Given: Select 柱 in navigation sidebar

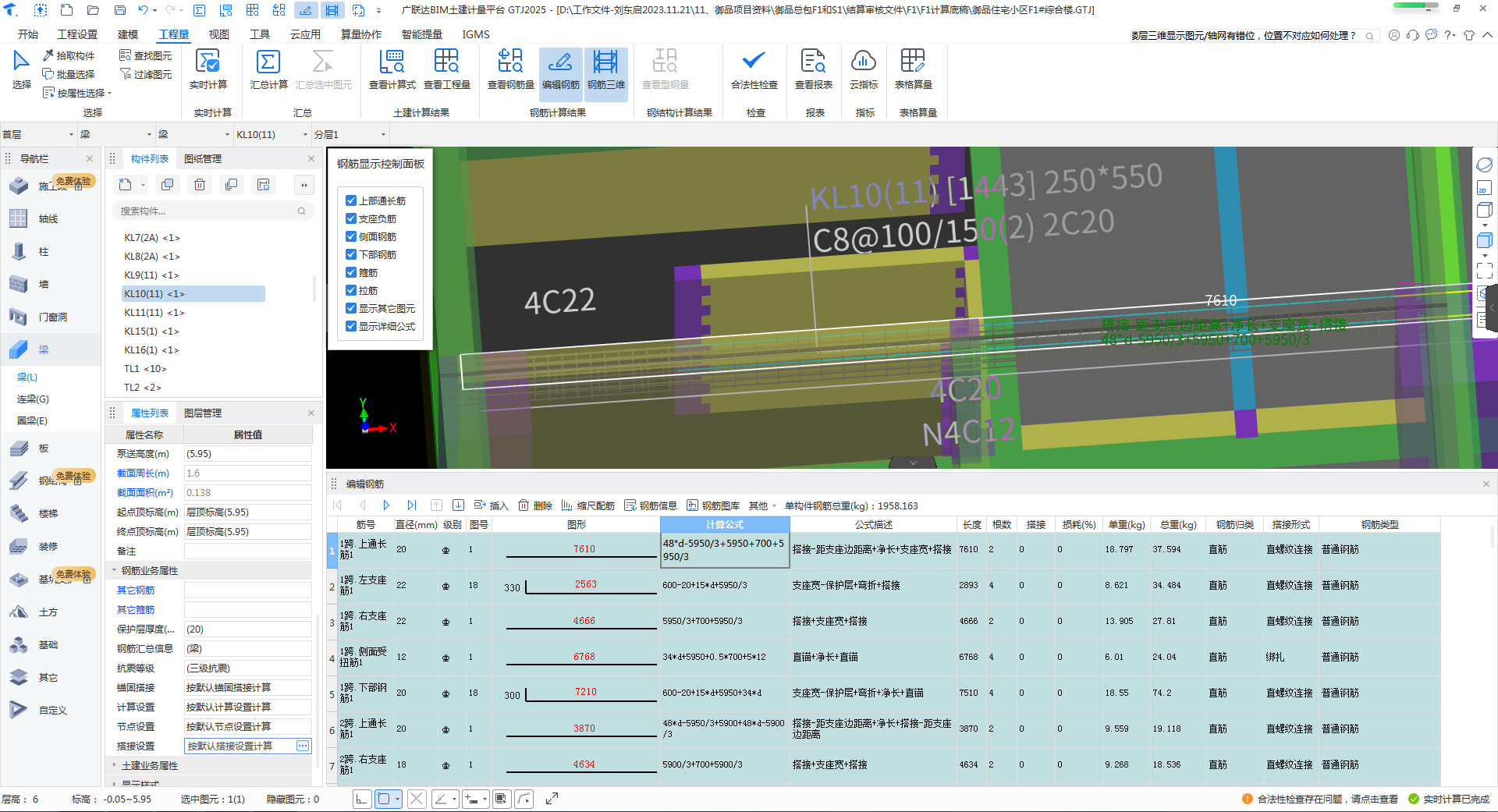Looking at the screenshot, I should [44, 252].
